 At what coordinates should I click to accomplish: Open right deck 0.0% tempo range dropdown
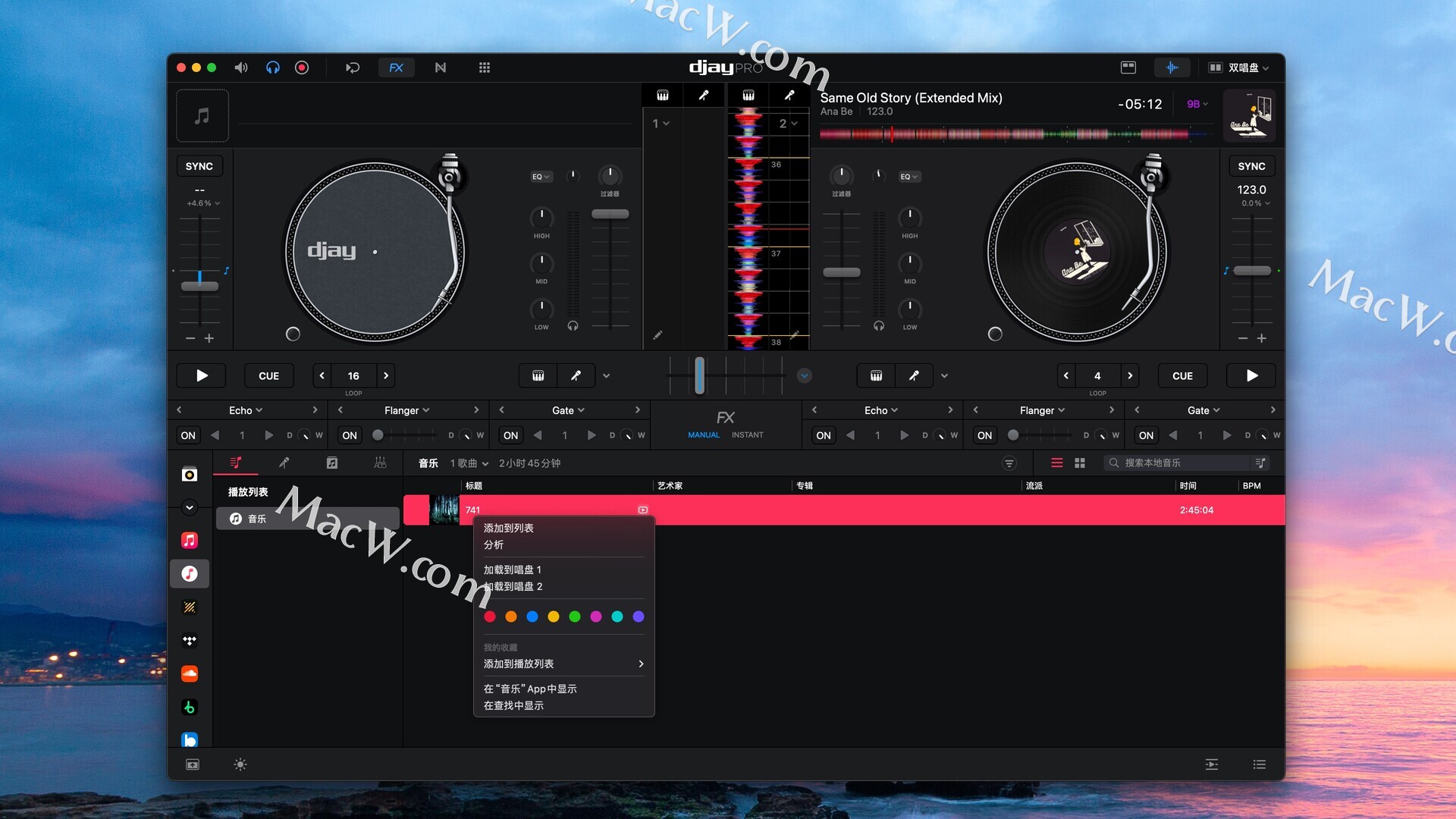pyautogui.click(x=1255, y=203)
